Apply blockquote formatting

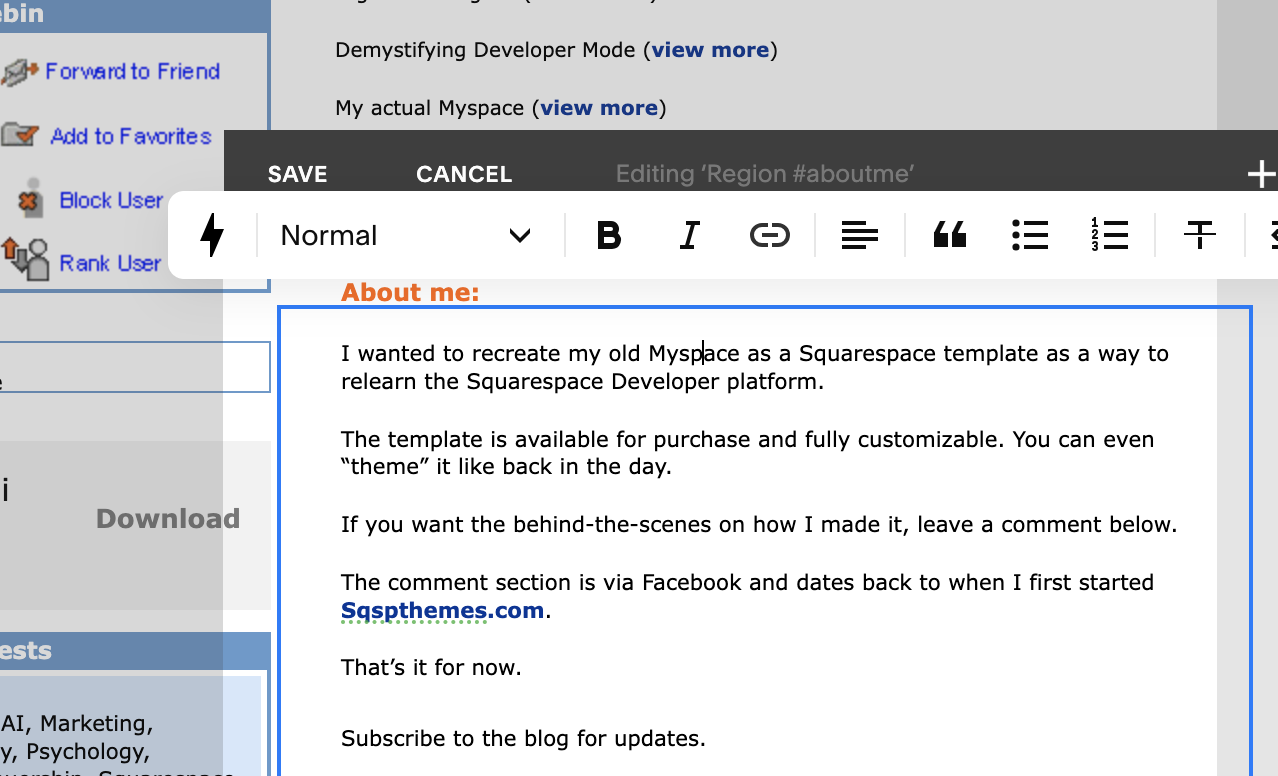(x=950, y=236)
